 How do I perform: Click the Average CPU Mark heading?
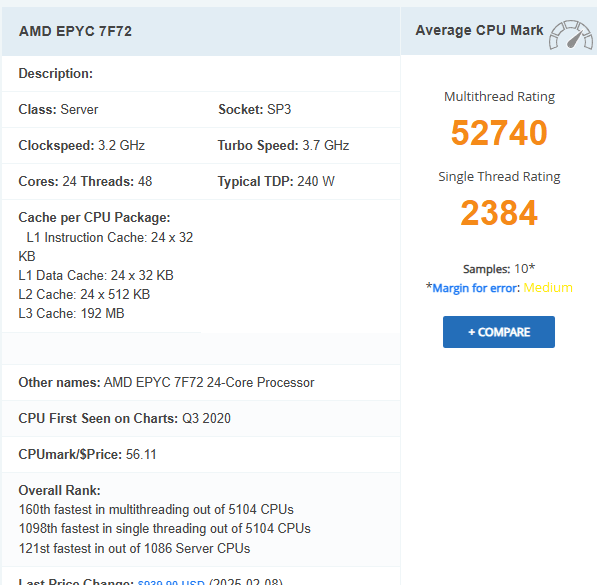tap(479, 30)
